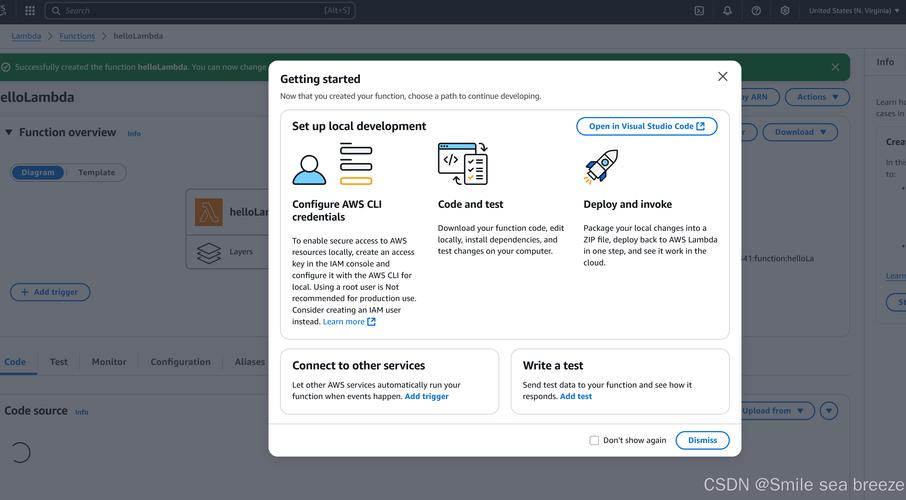Viewport: 906px width, 500px height.
Task: Click the Lambda function orange icon
Action: (x=209, y=212)
